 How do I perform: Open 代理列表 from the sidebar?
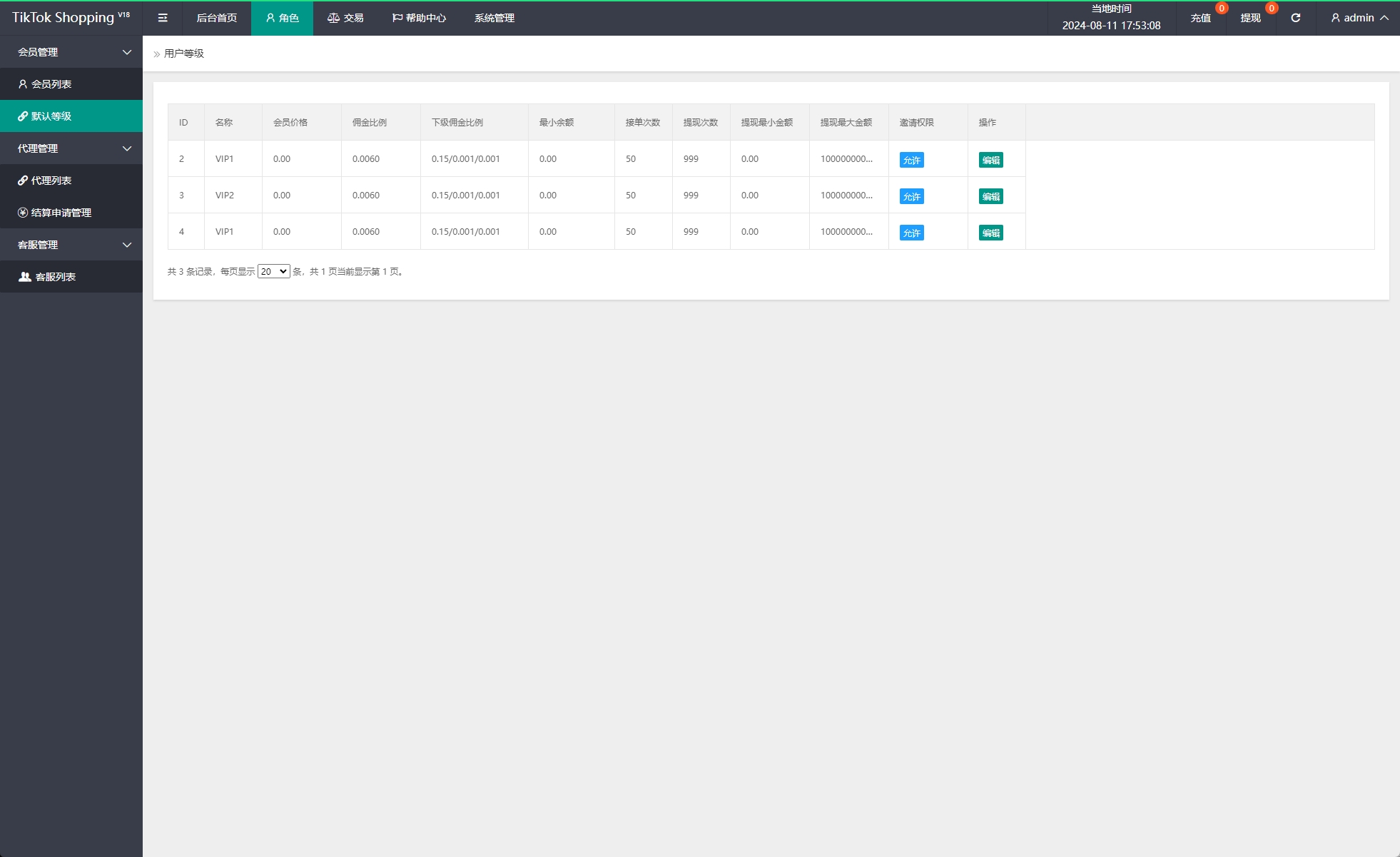[x=51, y=181]
